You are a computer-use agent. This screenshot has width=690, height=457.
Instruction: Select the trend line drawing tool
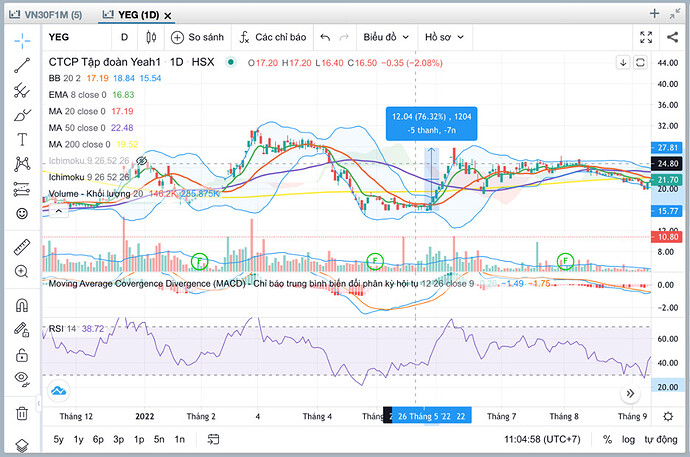[x=21, y=65]
